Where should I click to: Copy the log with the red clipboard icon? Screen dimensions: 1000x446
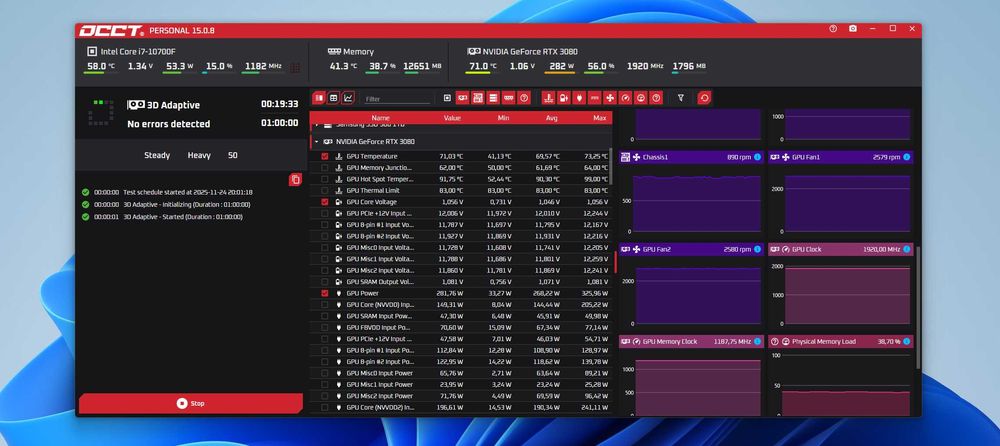(295, 180)
